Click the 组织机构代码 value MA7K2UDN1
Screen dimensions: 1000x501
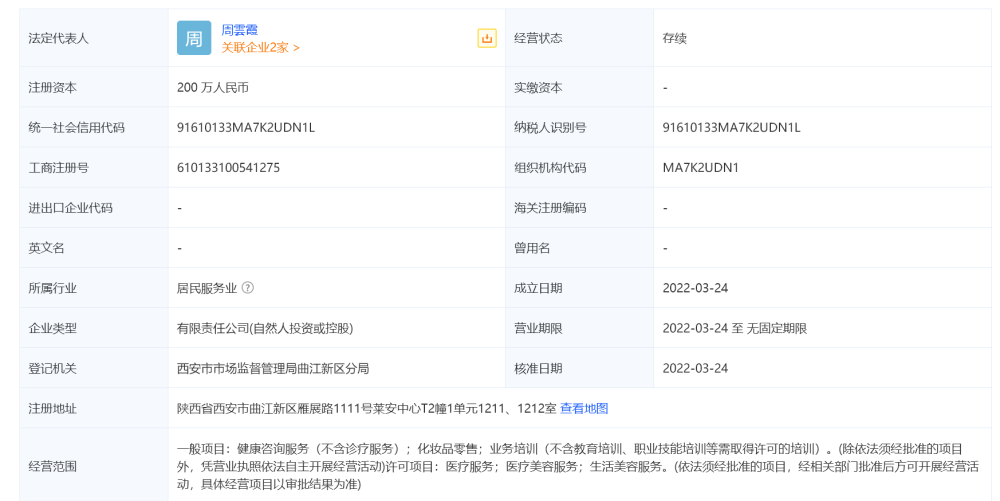pyautogui.click(x=700, y=168)
